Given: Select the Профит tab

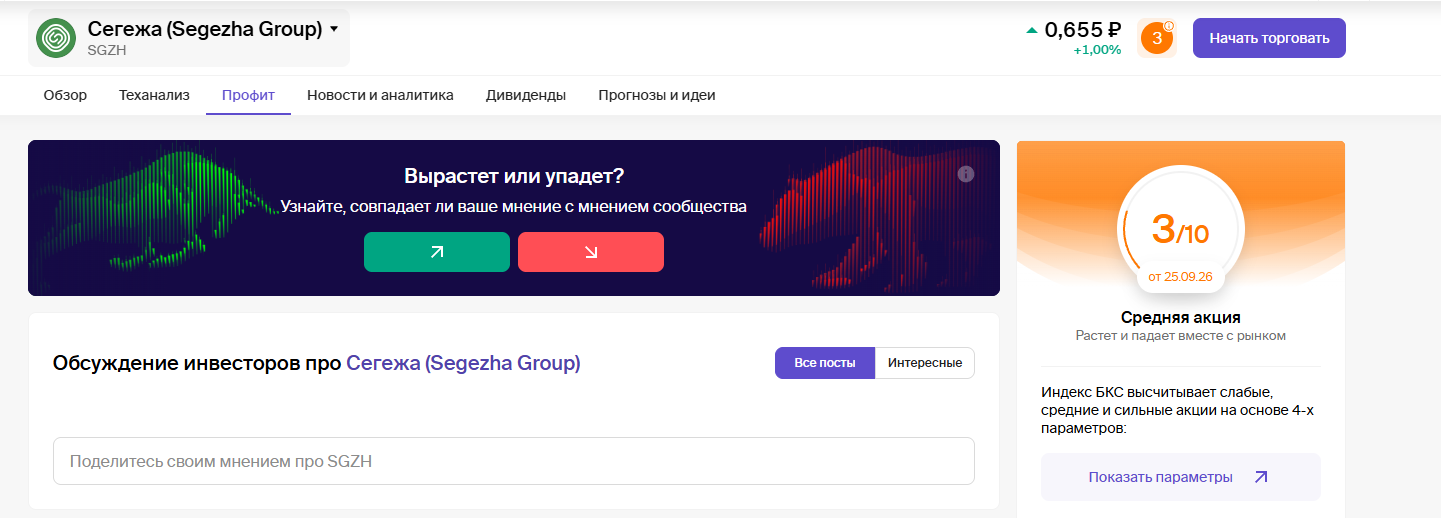Looking at the screenshot, I should click(248, 95).
